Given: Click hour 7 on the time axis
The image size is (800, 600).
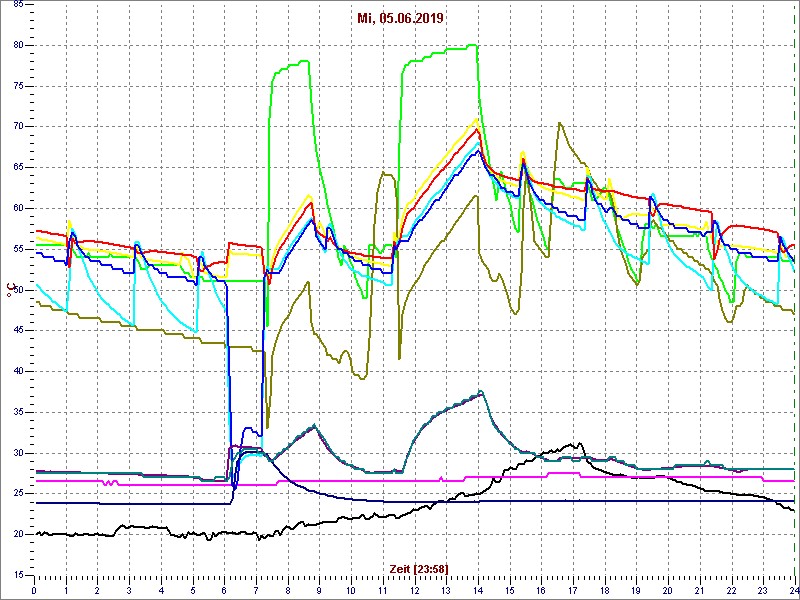Looking at the screenshot, I should point(256,591).
